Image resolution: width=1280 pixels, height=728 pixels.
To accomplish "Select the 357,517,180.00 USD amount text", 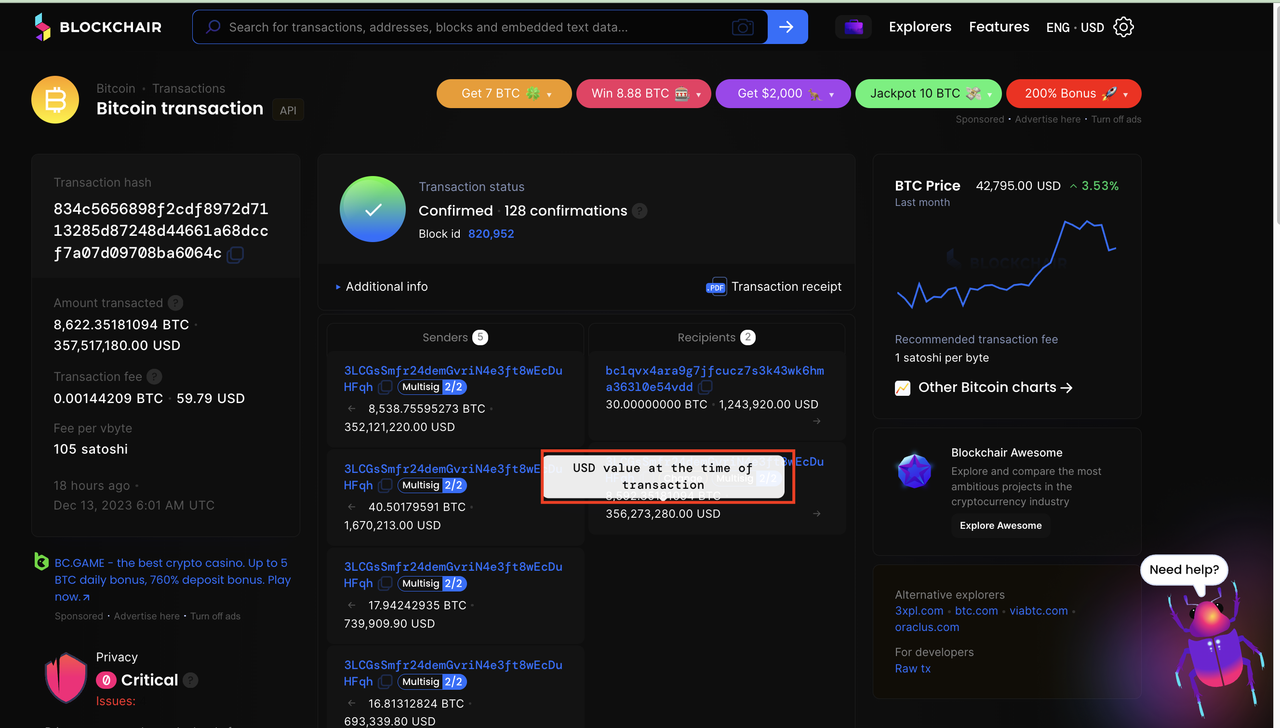I will [x=117, y=346].
